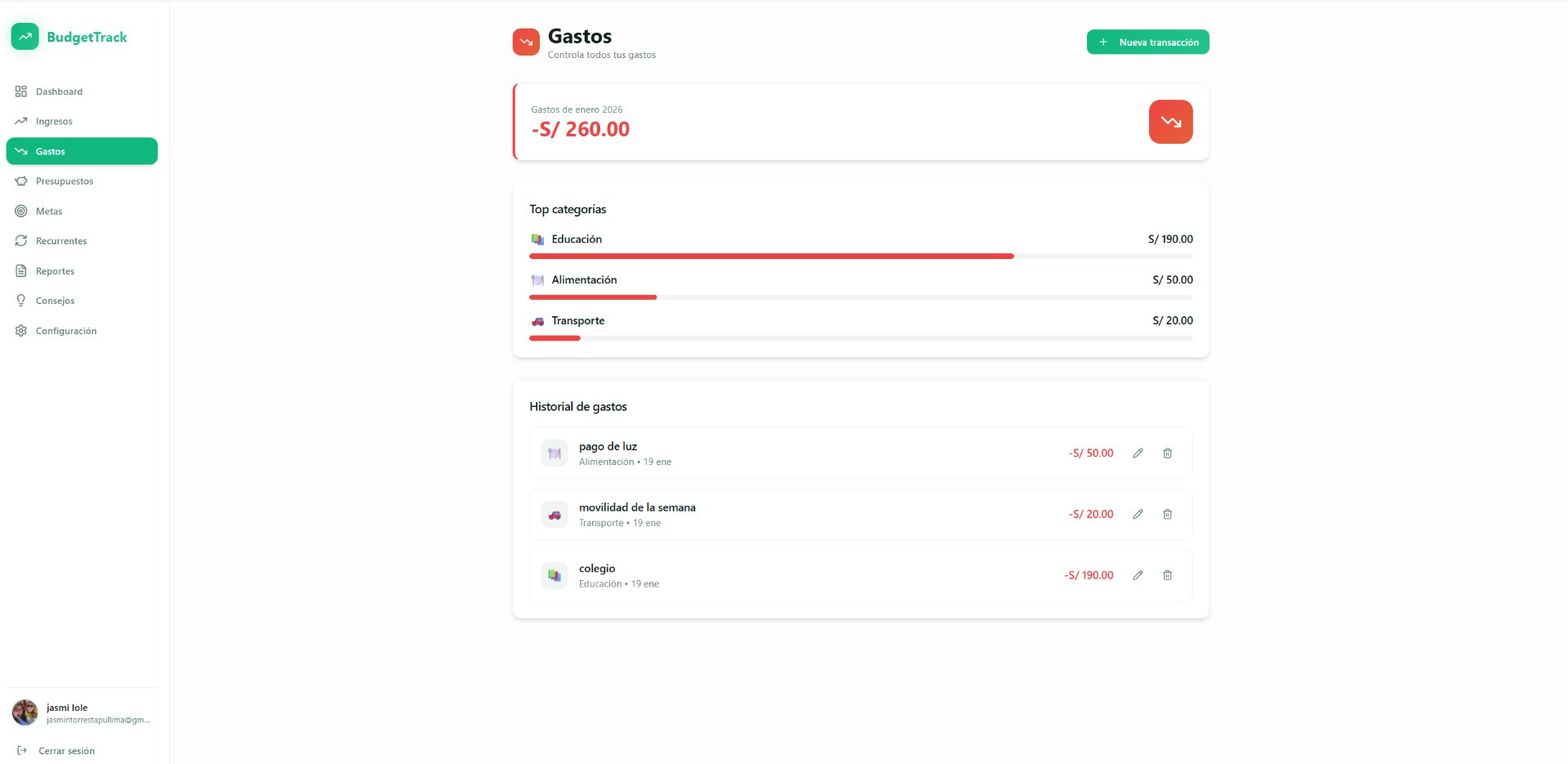The height and width of the screenshot is (764, 1568).
Task: Delete the 'movilidad de la semana' expense
Action: coord(1167,514)
